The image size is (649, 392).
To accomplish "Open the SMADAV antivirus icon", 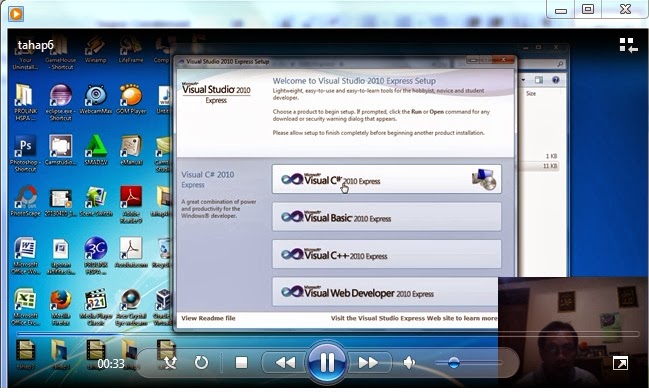I will click(x=96, y=150).
